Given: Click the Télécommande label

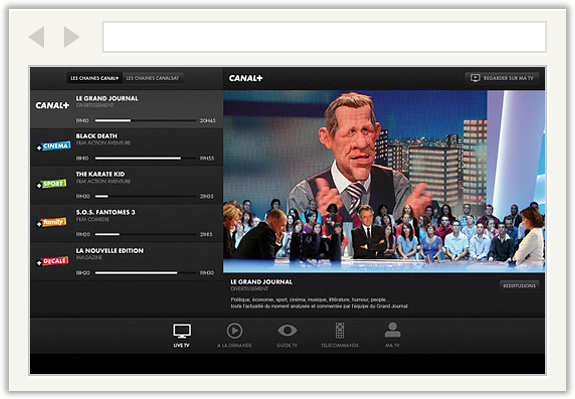Looking at the screenshot, I should (x=340, y=345).
